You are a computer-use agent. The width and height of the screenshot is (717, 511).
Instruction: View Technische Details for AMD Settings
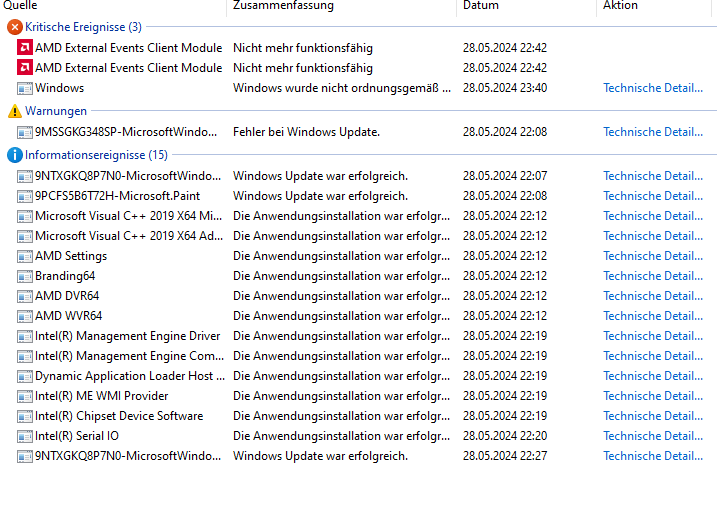(653, 256)
